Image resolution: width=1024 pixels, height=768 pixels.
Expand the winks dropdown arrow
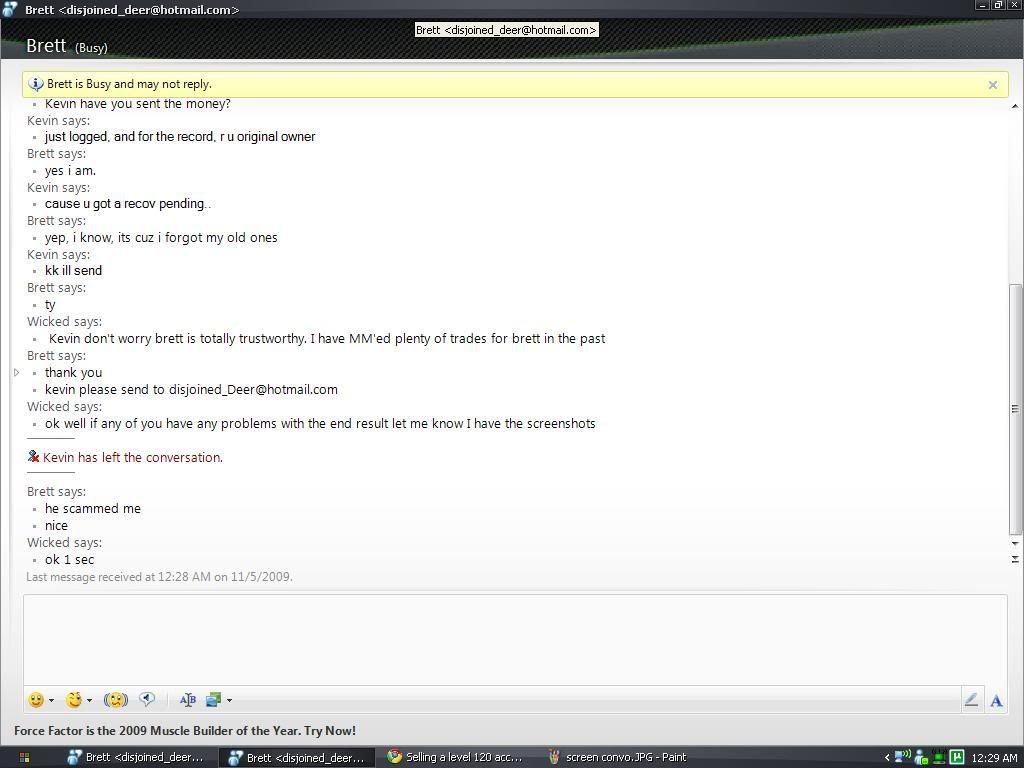89,701
